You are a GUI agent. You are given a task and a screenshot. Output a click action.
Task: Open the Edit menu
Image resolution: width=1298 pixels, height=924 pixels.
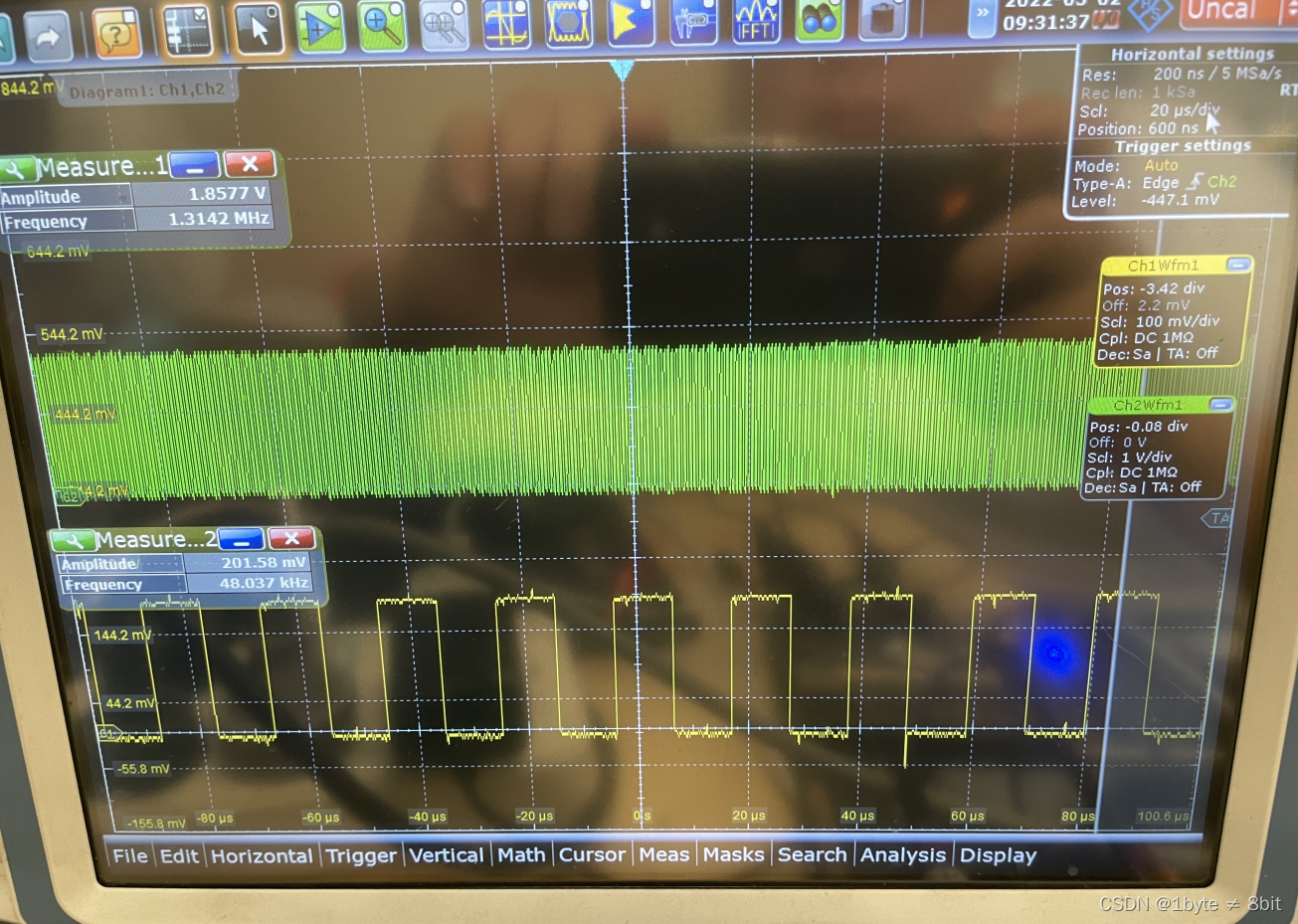coord(179,855)
